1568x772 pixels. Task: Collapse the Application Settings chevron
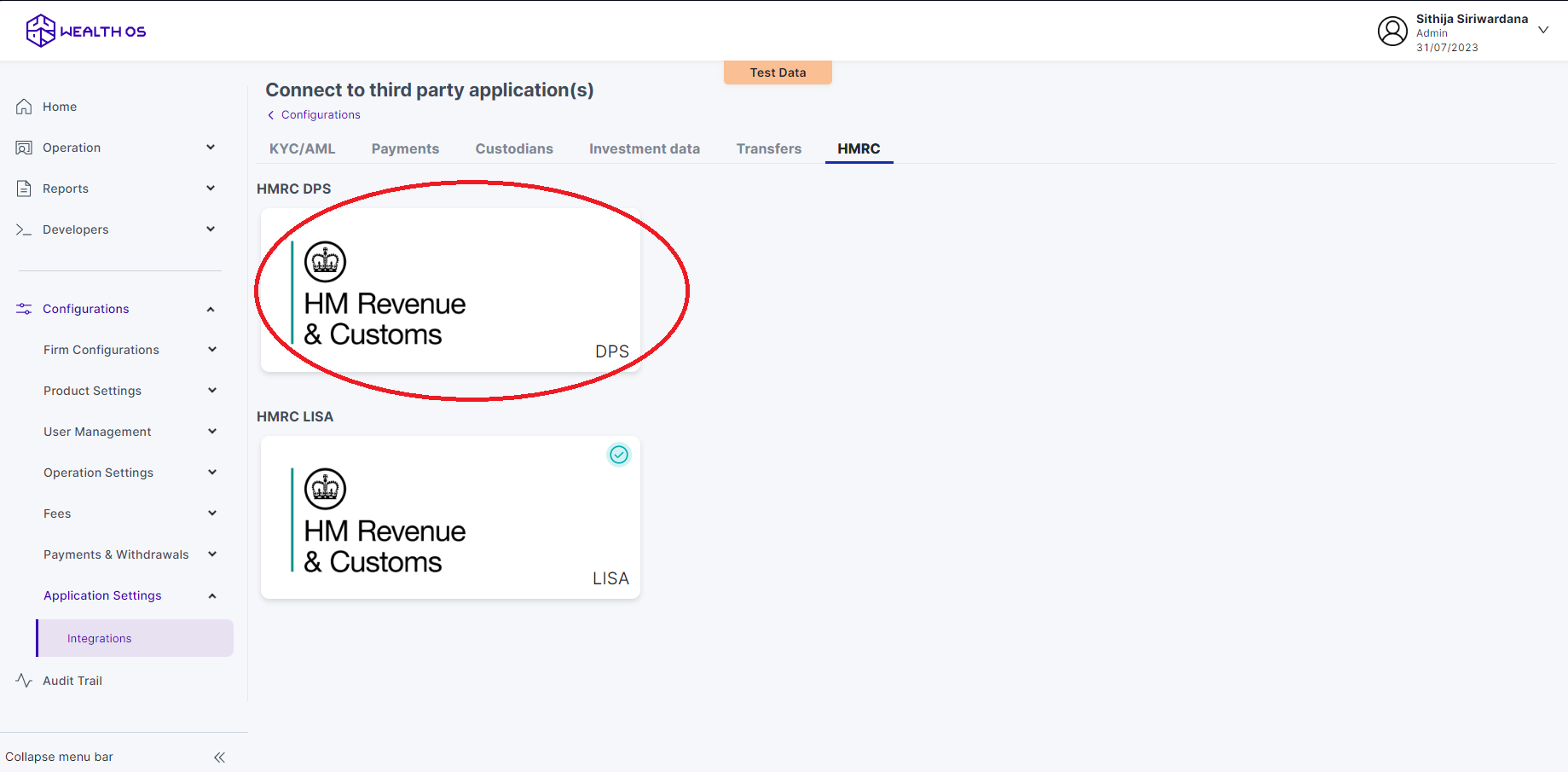coord(212,595)
